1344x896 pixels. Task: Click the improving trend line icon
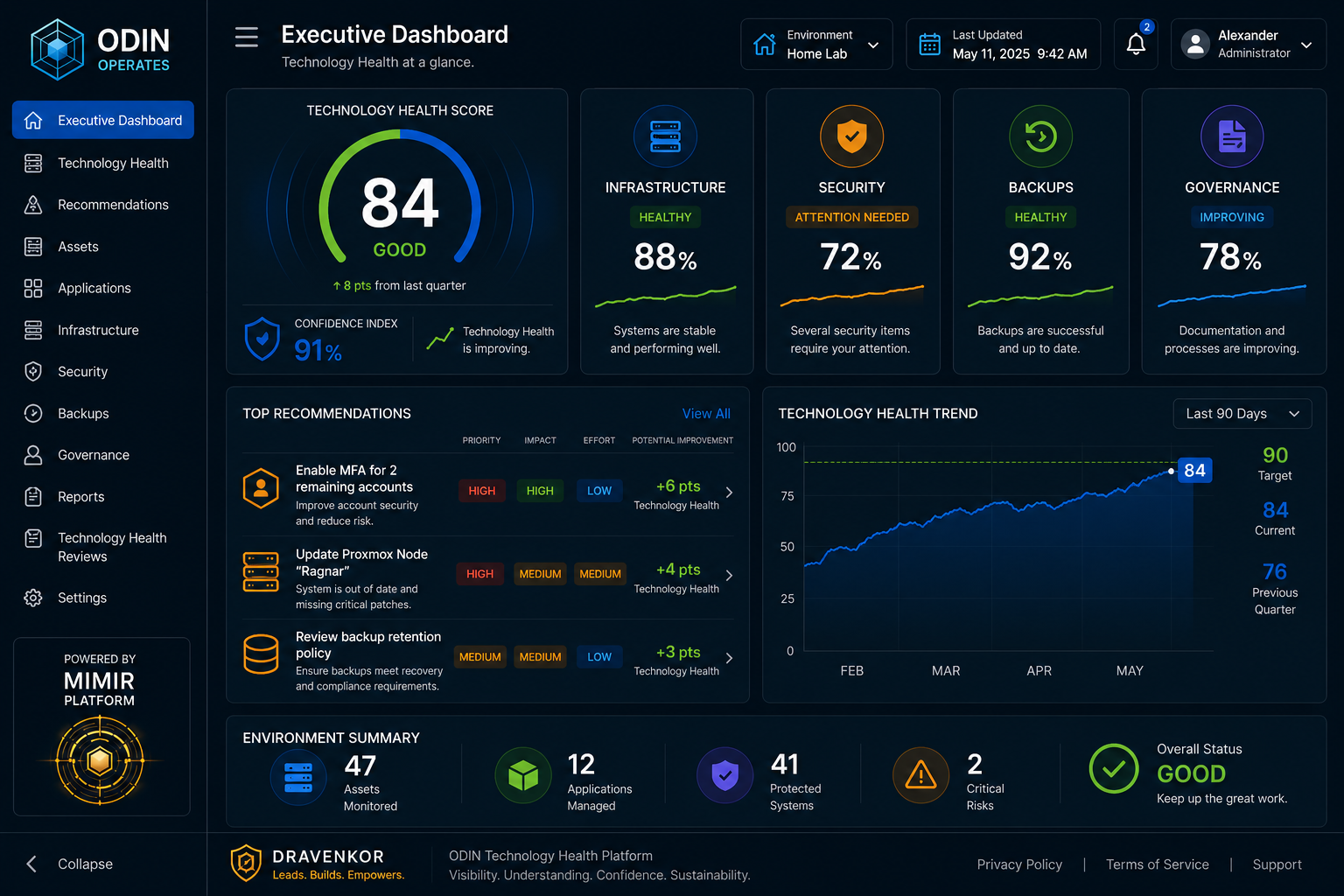[x=439, y=339]
